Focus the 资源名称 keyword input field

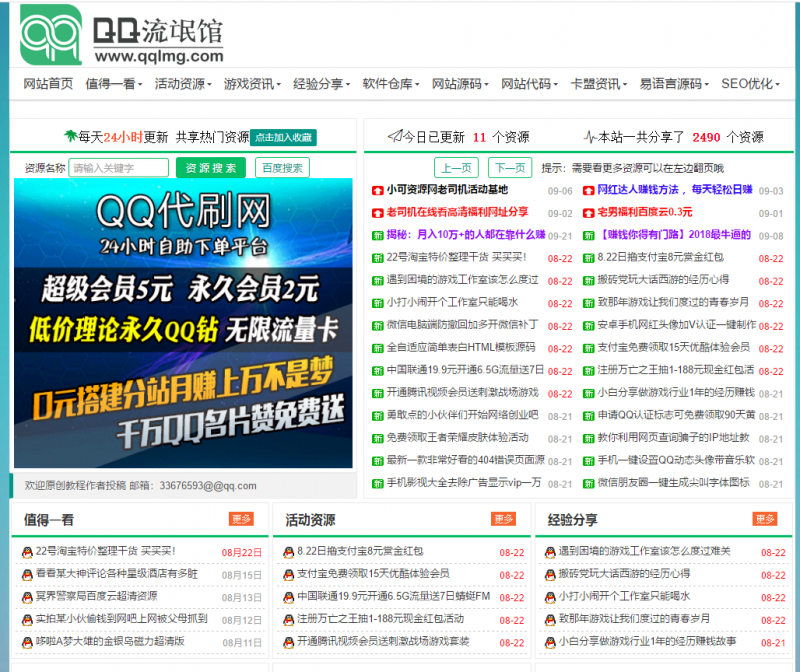[119, 168]
